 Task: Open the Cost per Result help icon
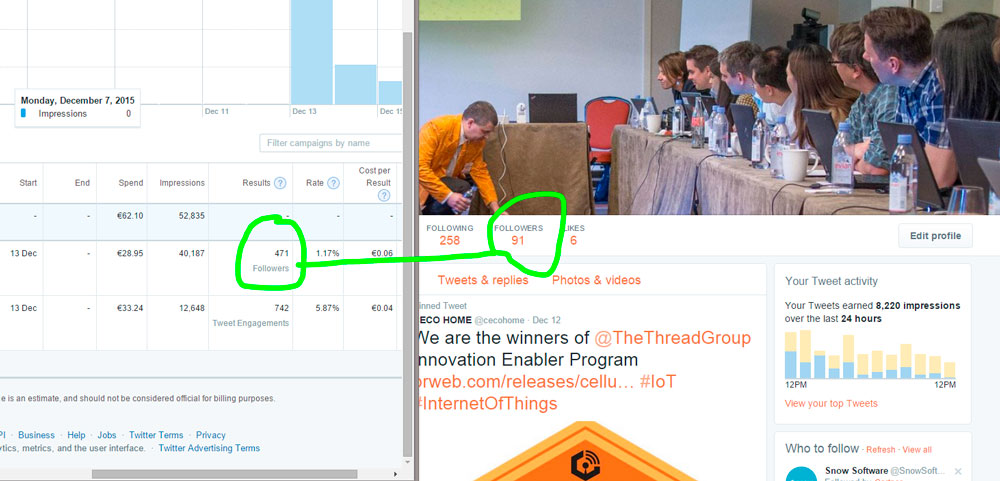tap(383, 196)
